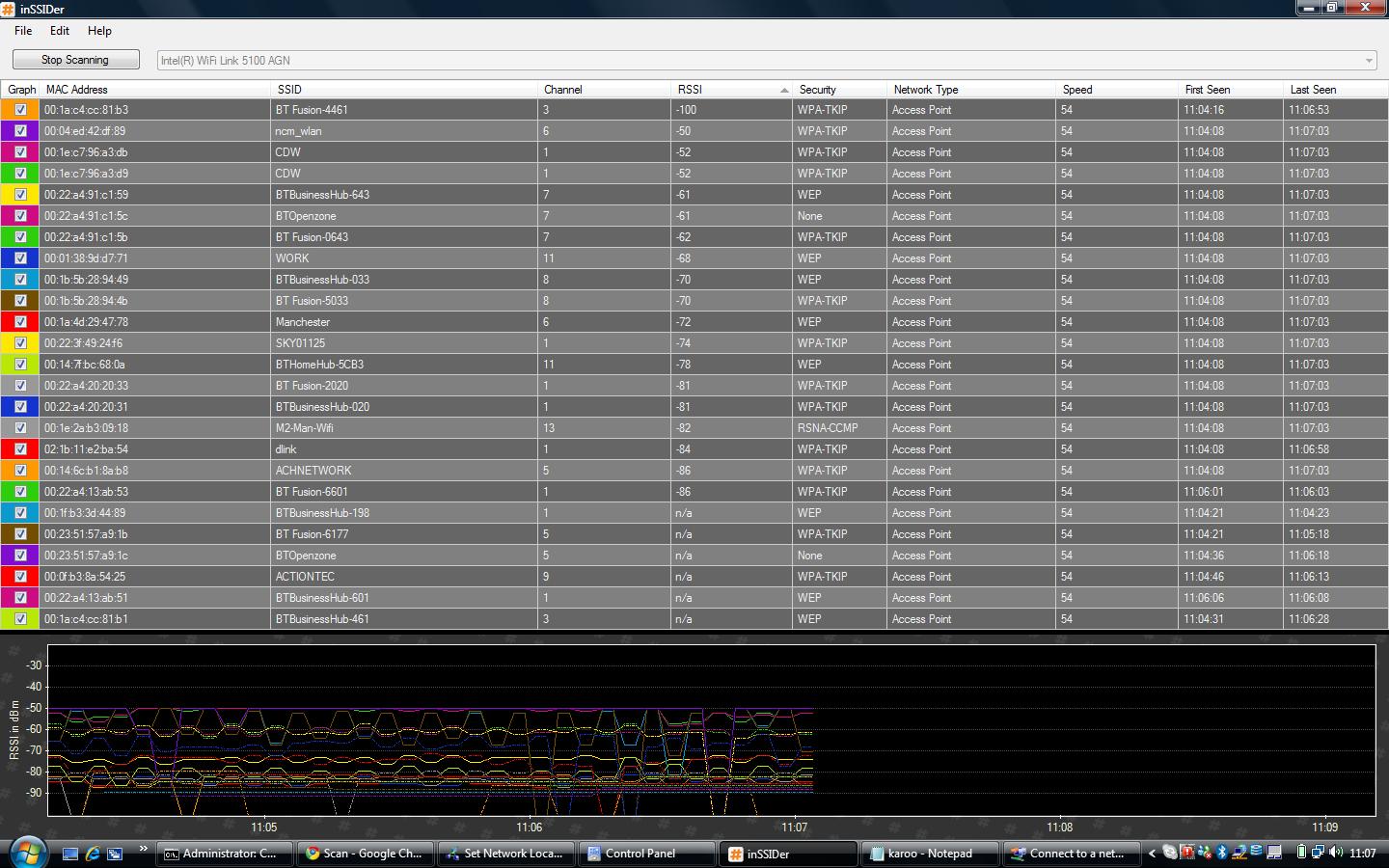This screenshot has height=868, width=1389.
Task: Click the stacked disks tray icon
Action: click(x=1256, y=851)
